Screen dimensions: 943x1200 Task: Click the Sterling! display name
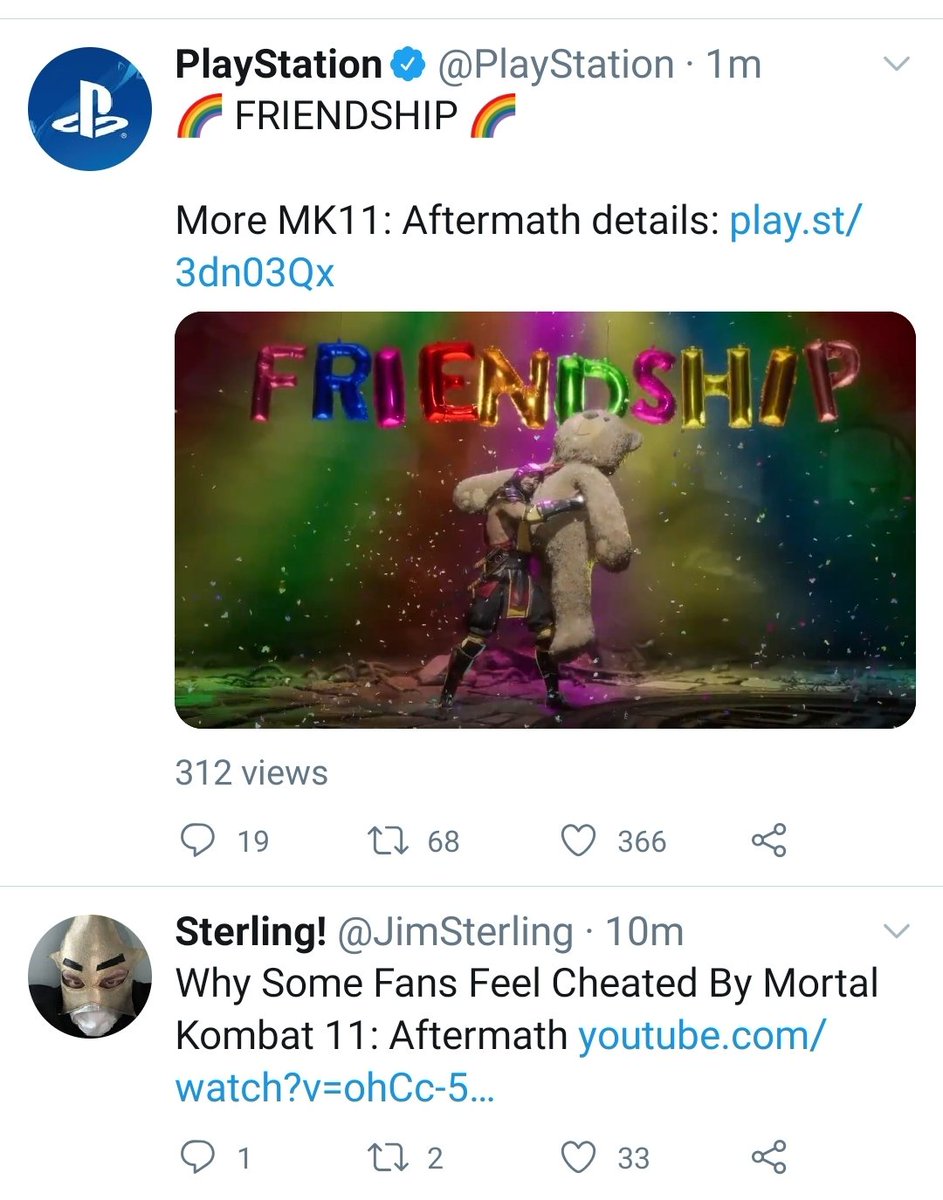pyautogui.click(x=251, y=933)
